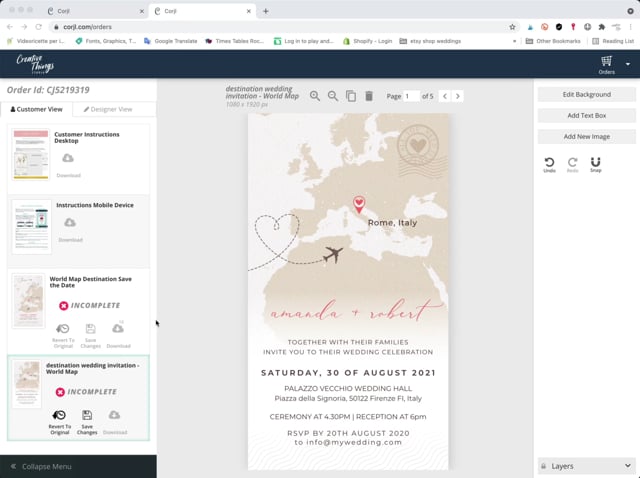
Task: Select the Customer View tab
Action: point(37,109)
